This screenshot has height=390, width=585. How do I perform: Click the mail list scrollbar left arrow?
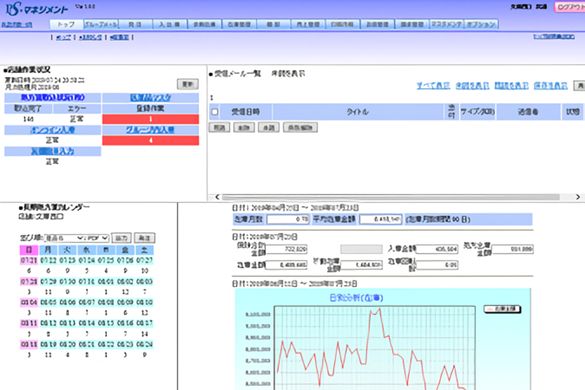point(217,197)
